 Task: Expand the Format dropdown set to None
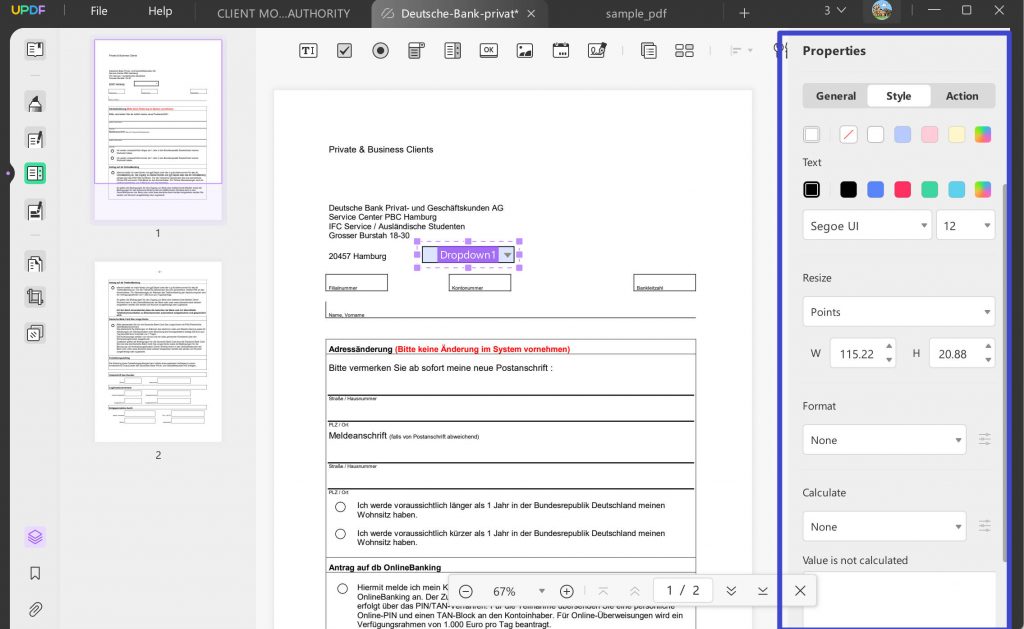coord(884,440)
